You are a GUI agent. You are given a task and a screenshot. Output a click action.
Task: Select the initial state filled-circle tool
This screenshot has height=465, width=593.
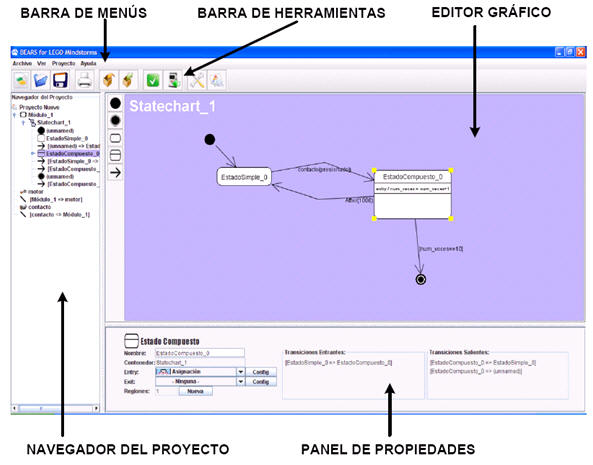115,103
